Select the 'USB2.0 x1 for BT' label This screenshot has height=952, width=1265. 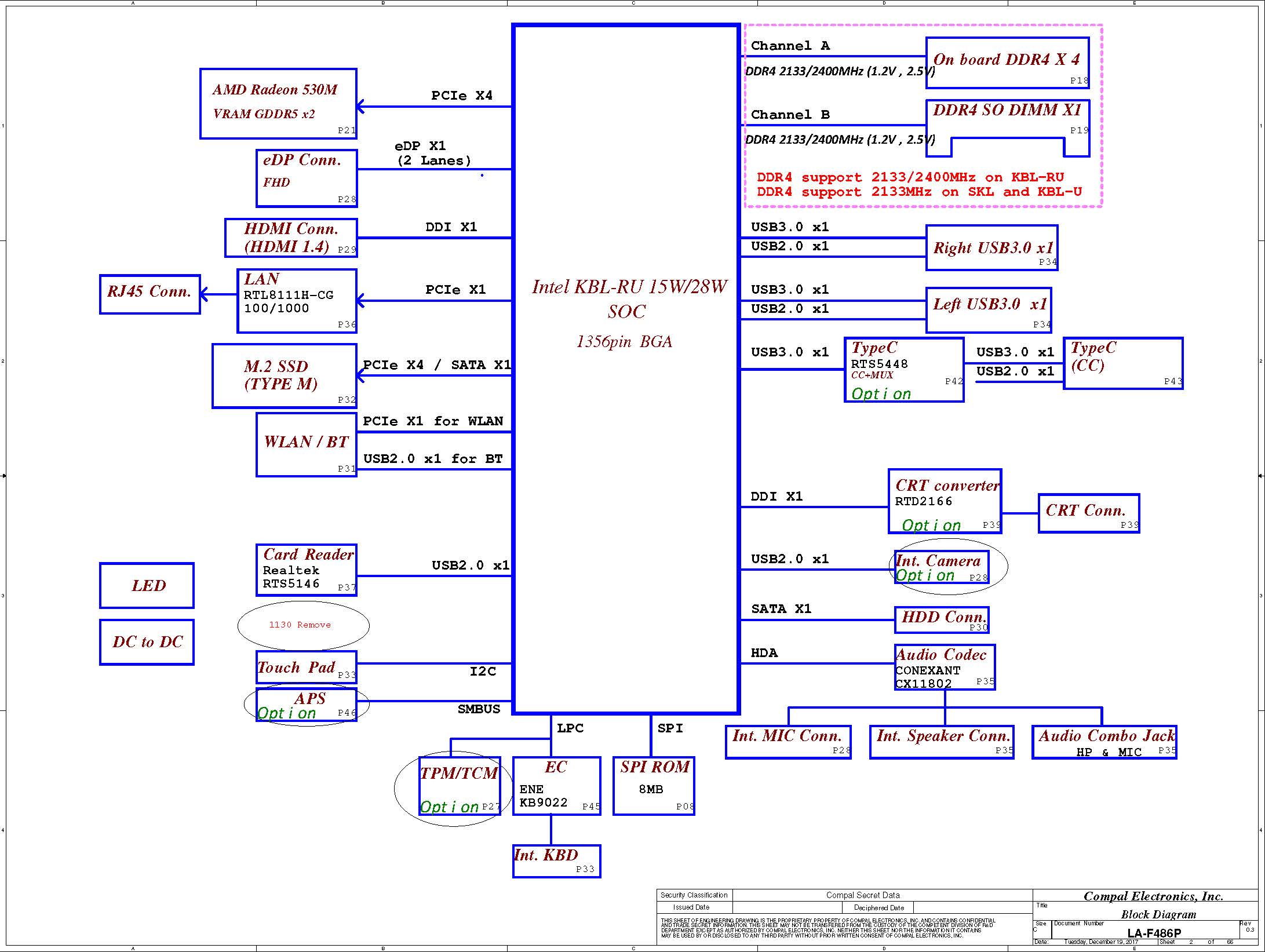click(x=433, y=459)
